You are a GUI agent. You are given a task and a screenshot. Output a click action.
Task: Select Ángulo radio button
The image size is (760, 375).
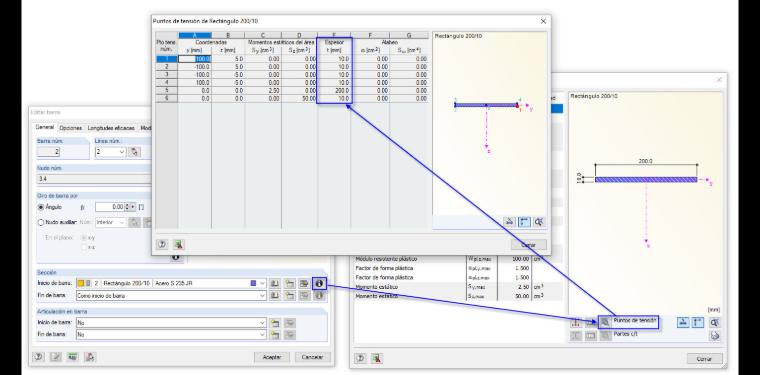click(41, 207)
